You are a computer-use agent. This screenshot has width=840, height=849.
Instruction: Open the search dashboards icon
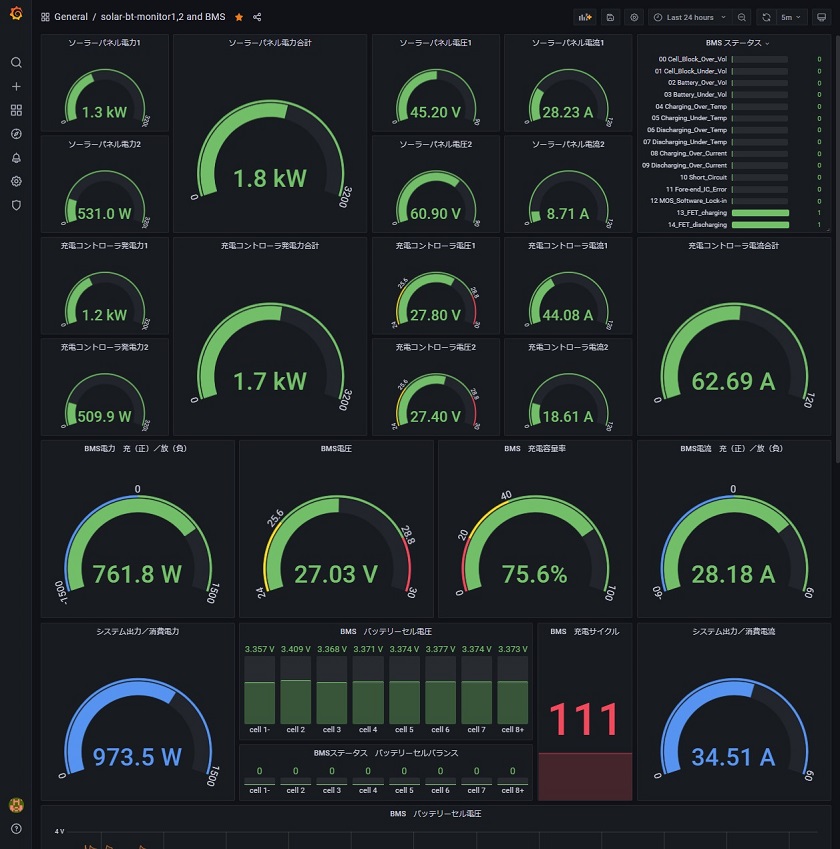point(16,63)
